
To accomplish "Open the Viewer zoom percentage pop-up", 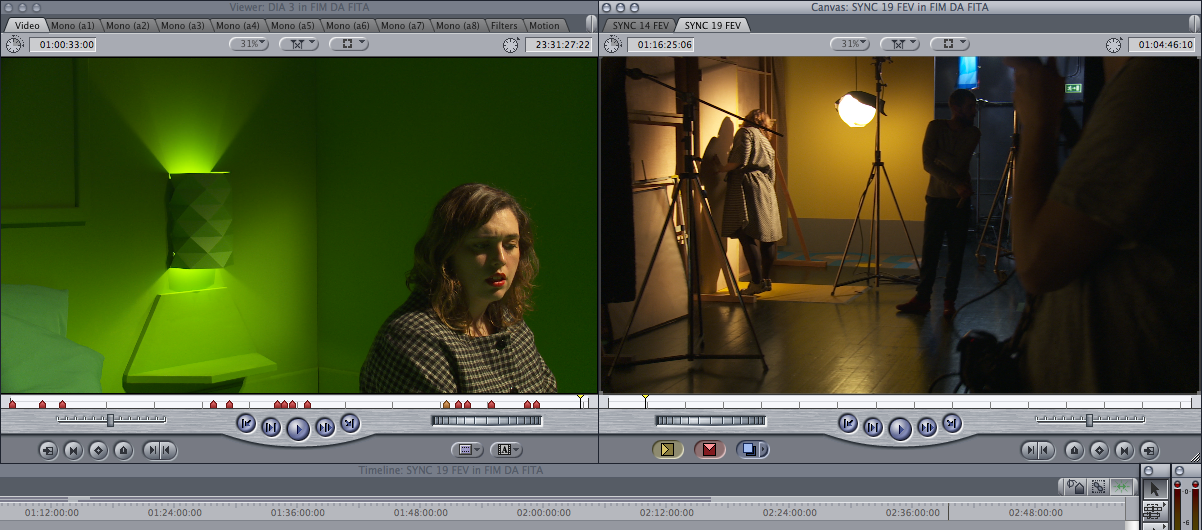I will point(249,44).
